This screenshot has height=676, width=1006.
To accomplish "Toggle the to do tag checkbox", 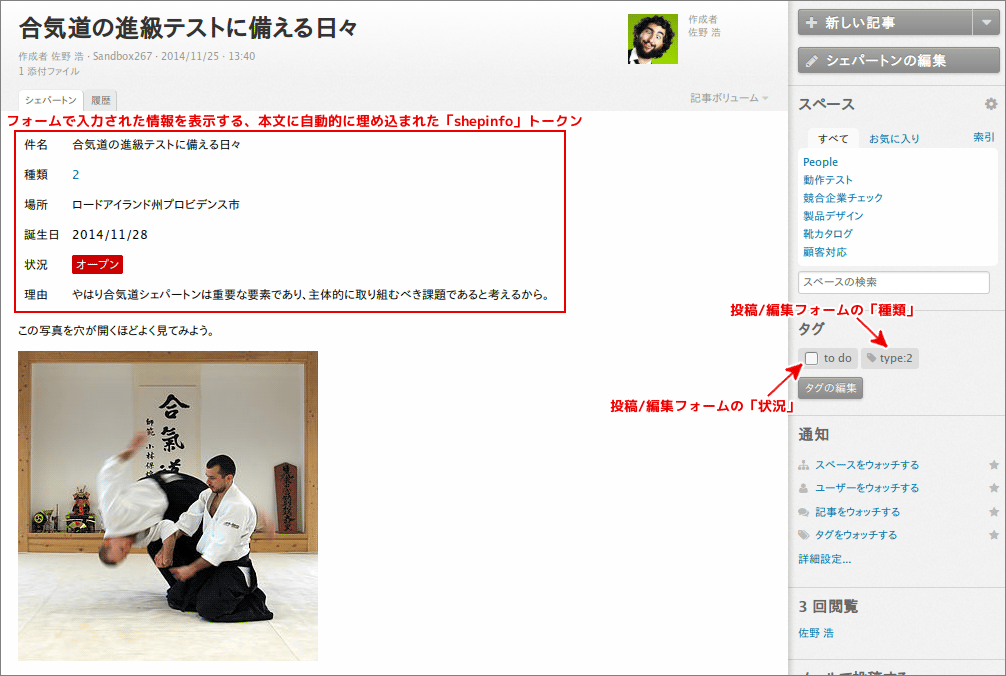I will [x=812, y=358].
